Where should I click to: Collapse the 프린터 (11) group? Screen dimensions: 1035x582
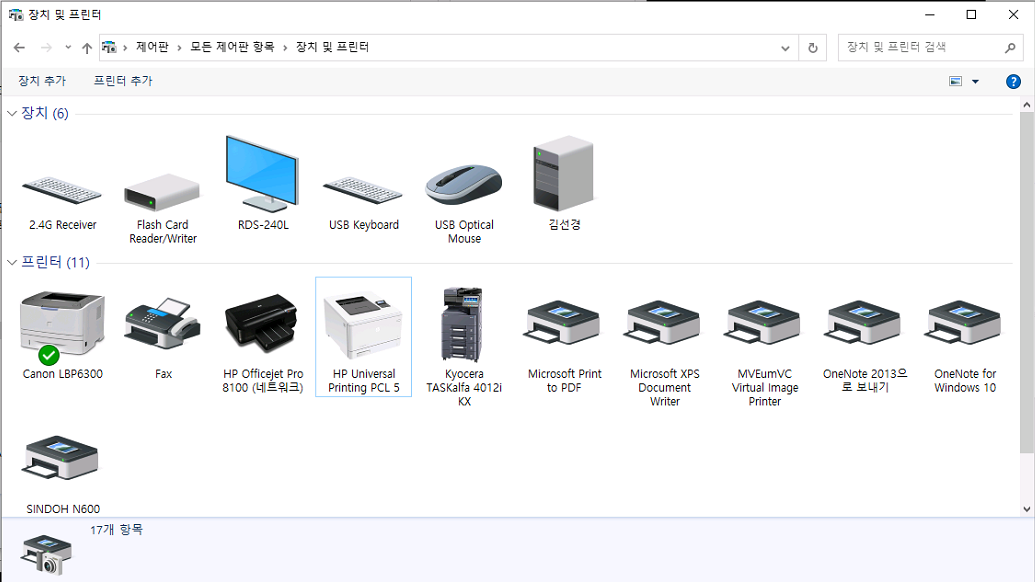tap(12, 263)
